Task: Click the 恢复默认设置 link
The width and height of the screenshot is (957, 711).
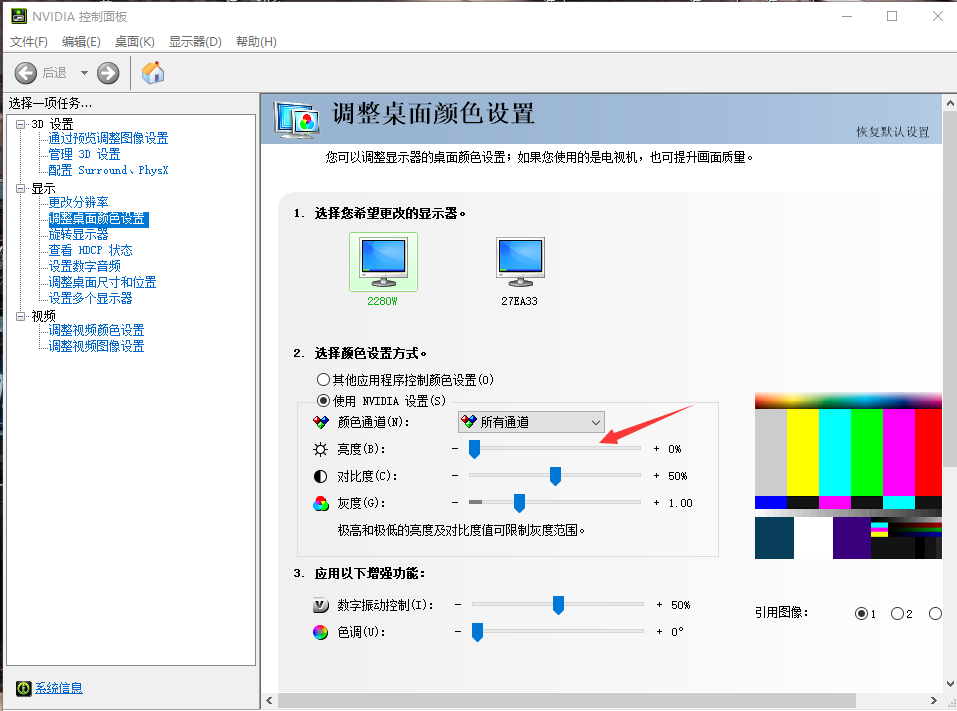Action: point(892,132)
